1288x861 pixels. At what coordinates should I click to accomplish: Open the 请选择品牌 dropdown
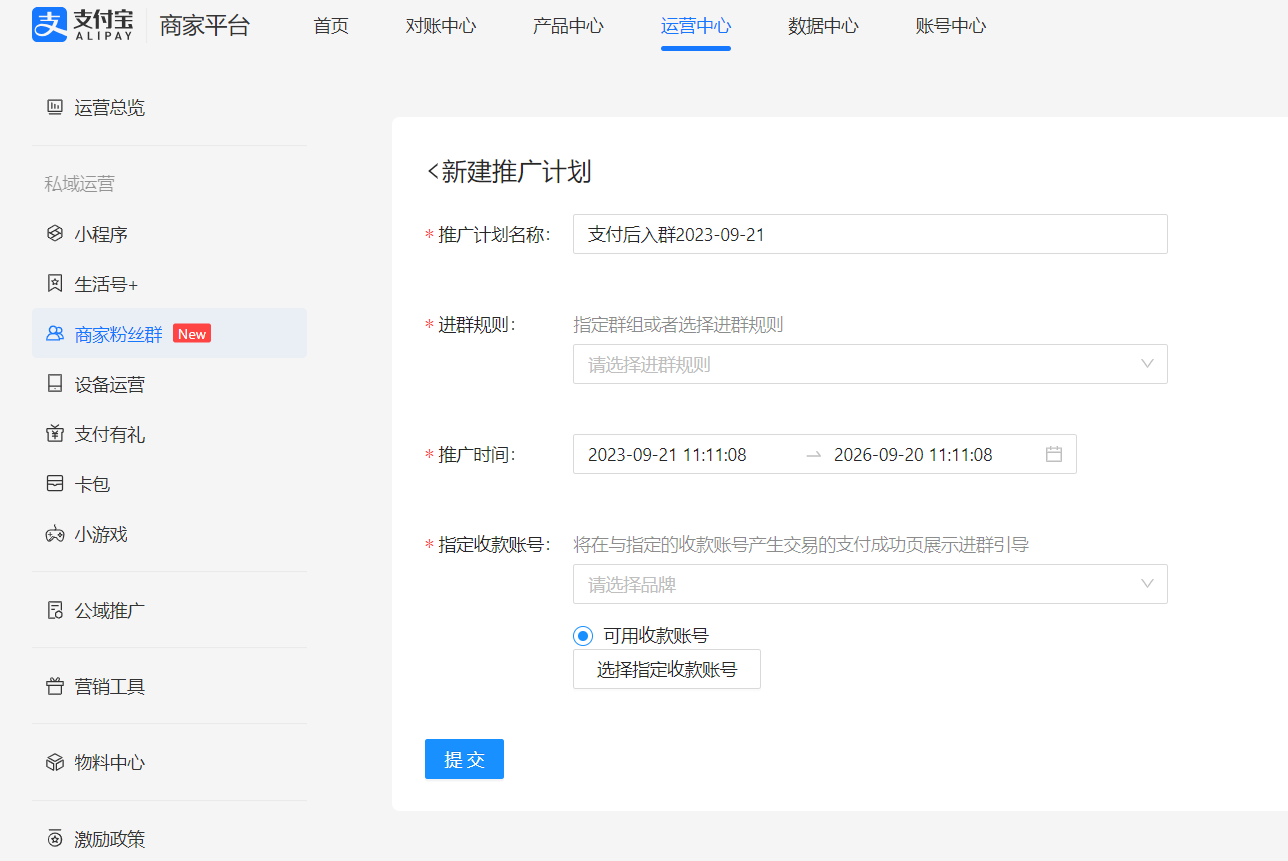tap(869, 584)
